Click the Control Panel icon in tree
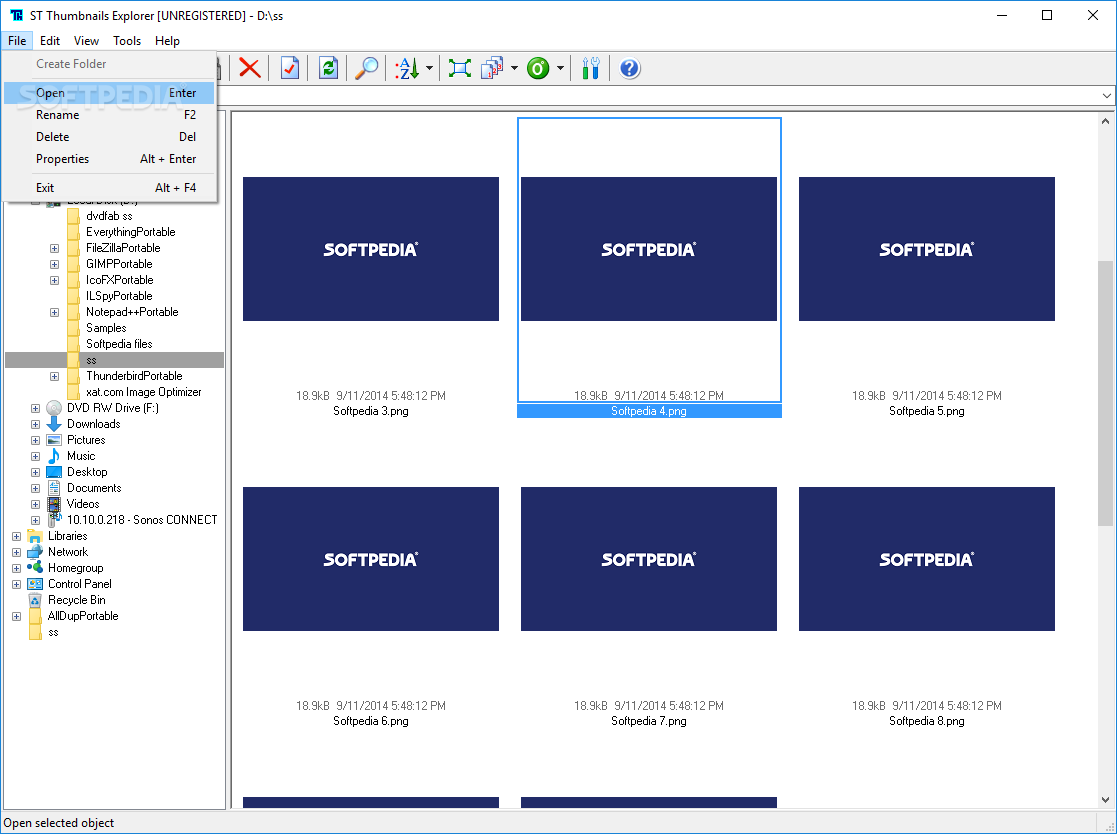Image resolution: width=1117 pixels, height=834 pixels. tap(35, 584)
